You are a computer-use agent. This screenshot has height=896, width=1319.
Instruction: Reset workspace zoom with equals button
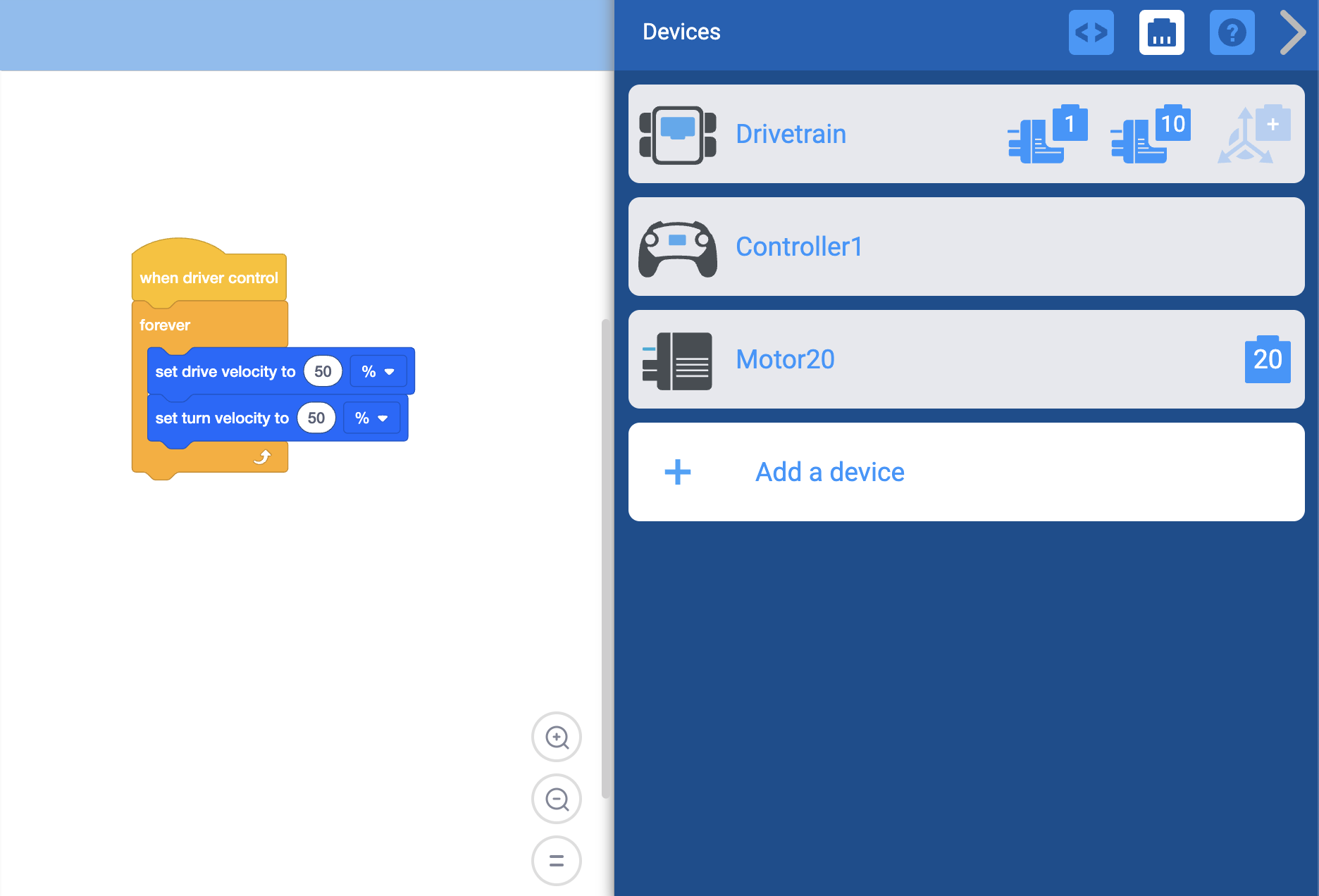(557, 861)
